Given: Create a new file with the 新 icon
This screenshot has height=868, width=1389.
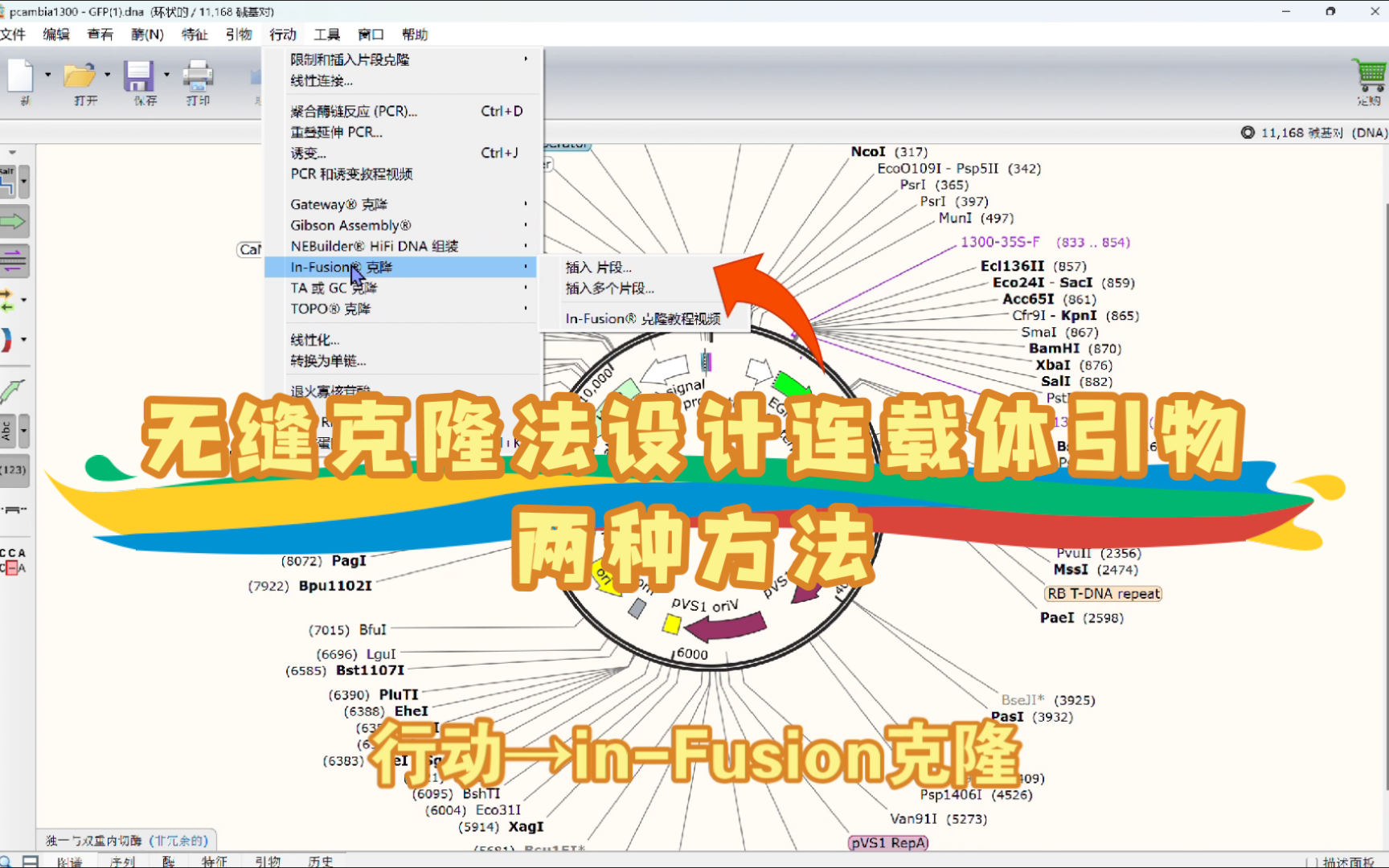Looking at the screenshot, I should click(x=20, y=76).
